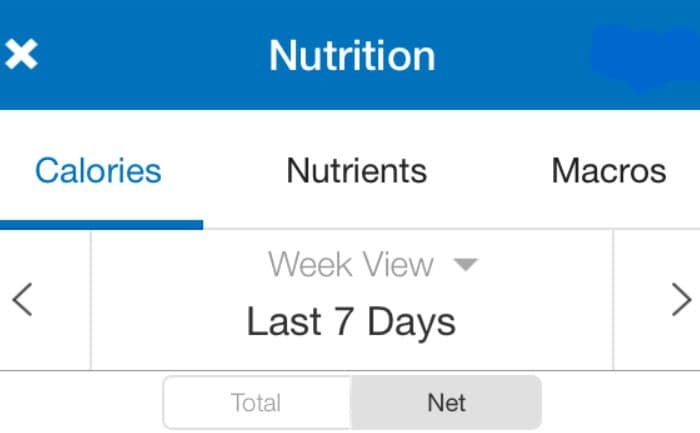Click the word Net in the toggle
700x433 pixels.
pyautogui.click(x=446, y=403)
